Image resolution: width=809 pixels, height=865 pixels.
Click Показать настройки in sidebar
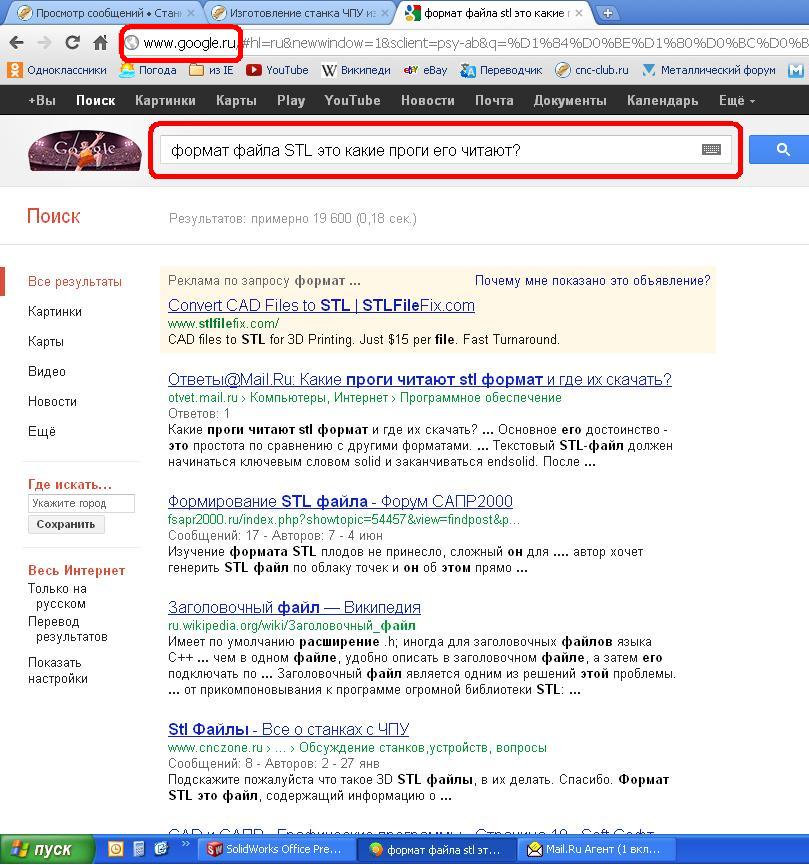tap(57, 670)
